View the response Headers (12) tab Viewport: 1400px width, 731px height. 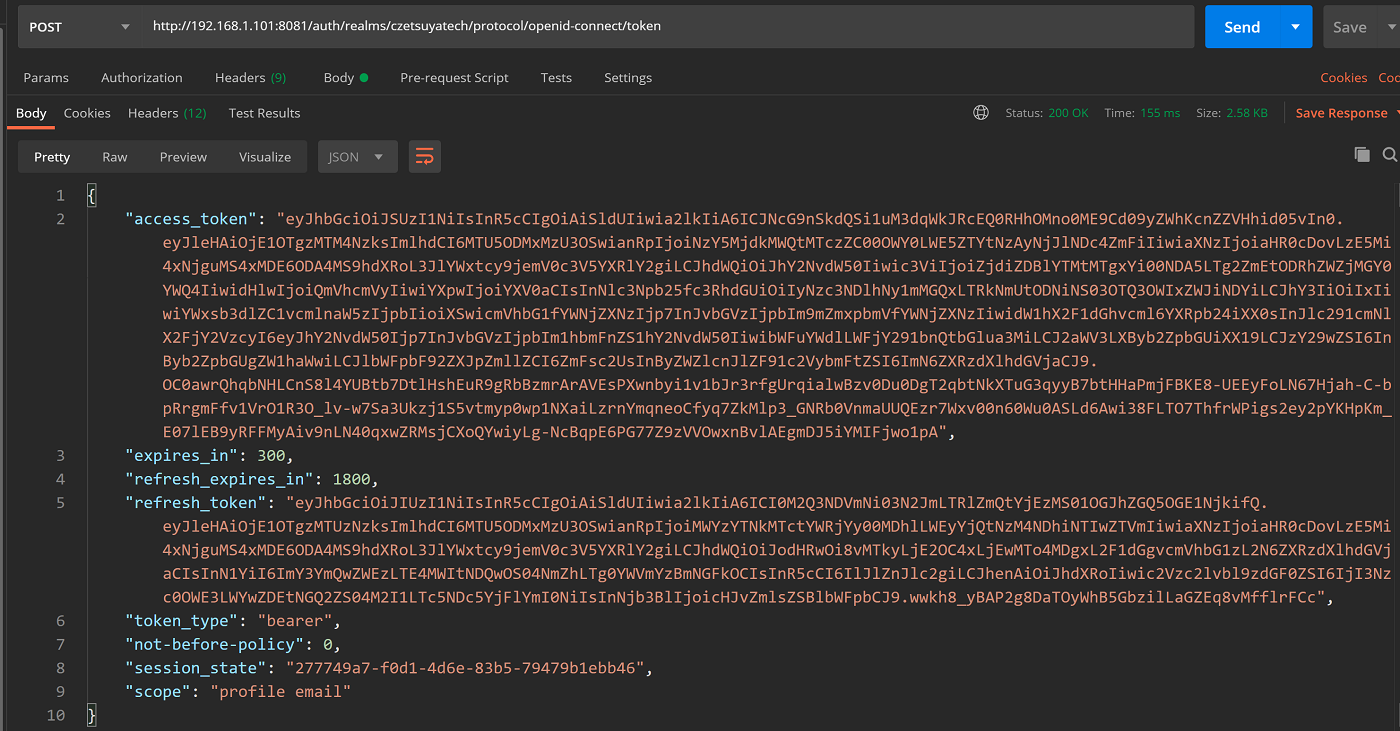[167, 113]
